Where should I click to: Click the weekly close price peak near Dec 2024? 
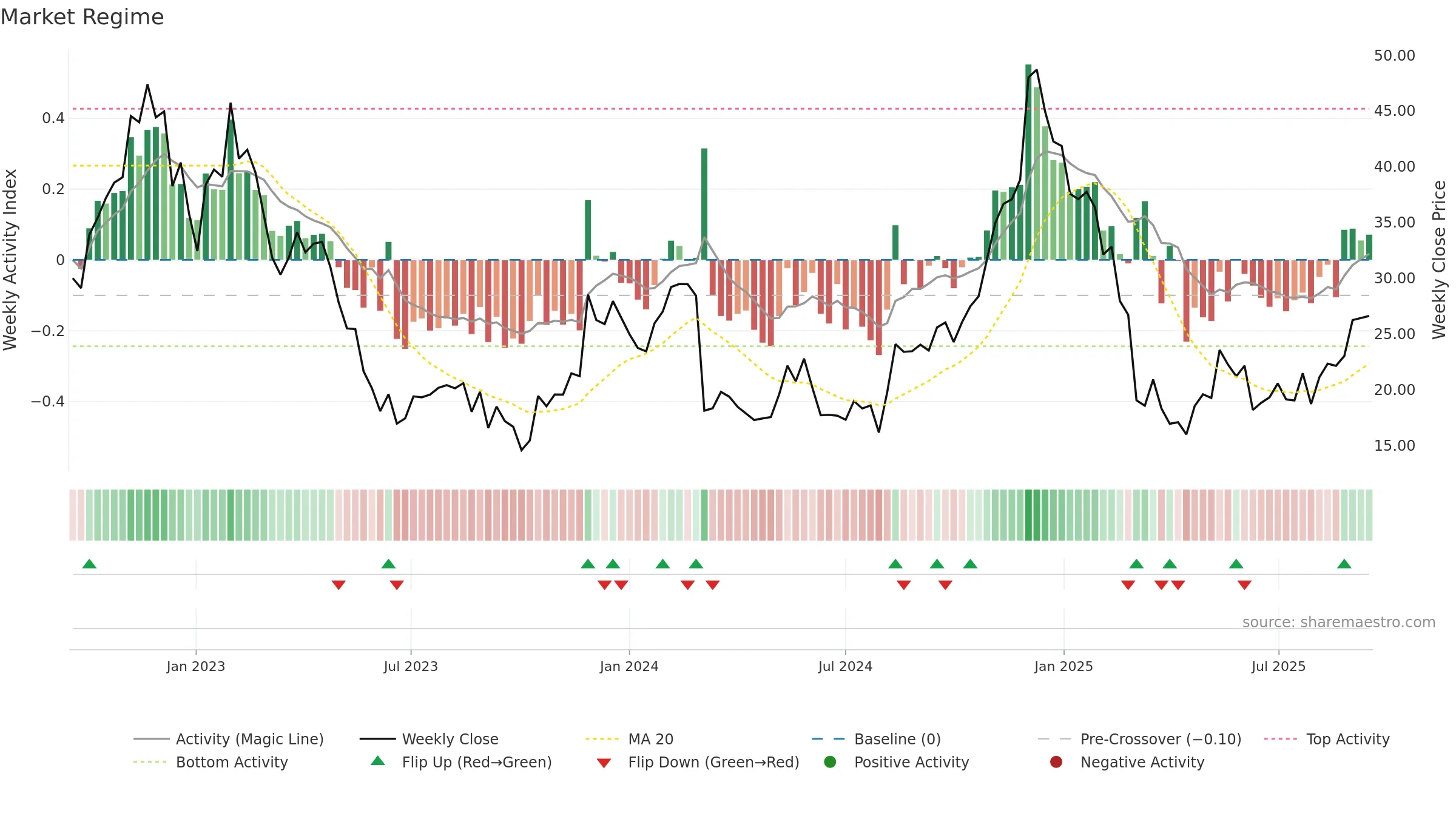(x=1037, y=70)
